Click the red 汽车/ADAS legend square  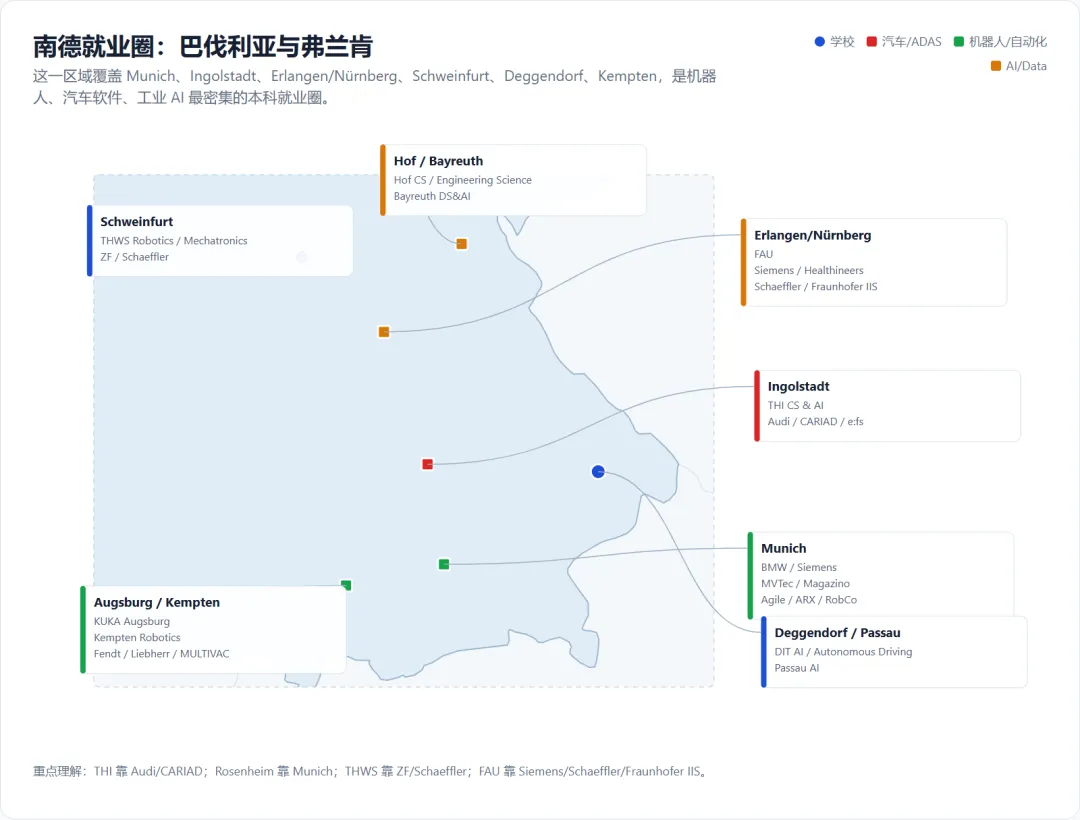(871, 41)
